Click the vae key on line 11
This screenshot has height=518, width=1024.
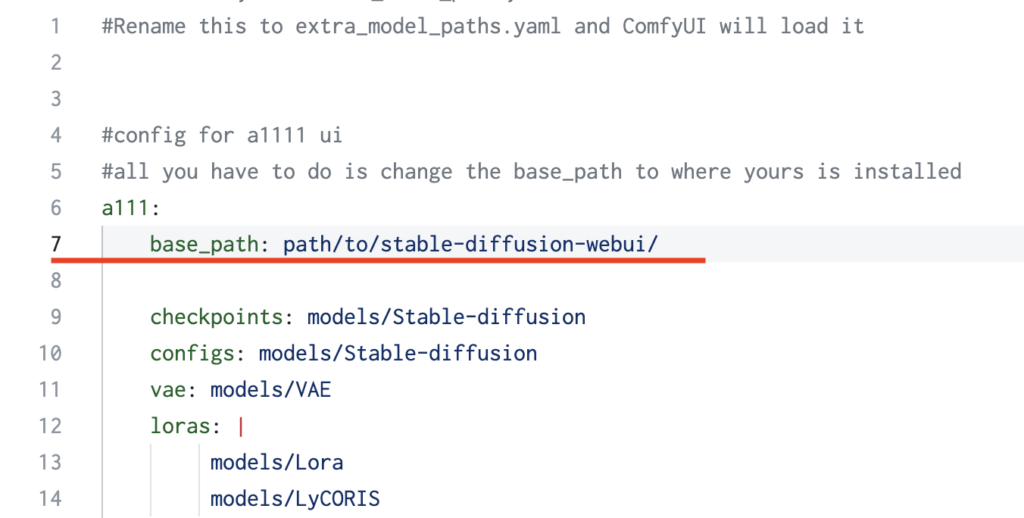point(168,390)
